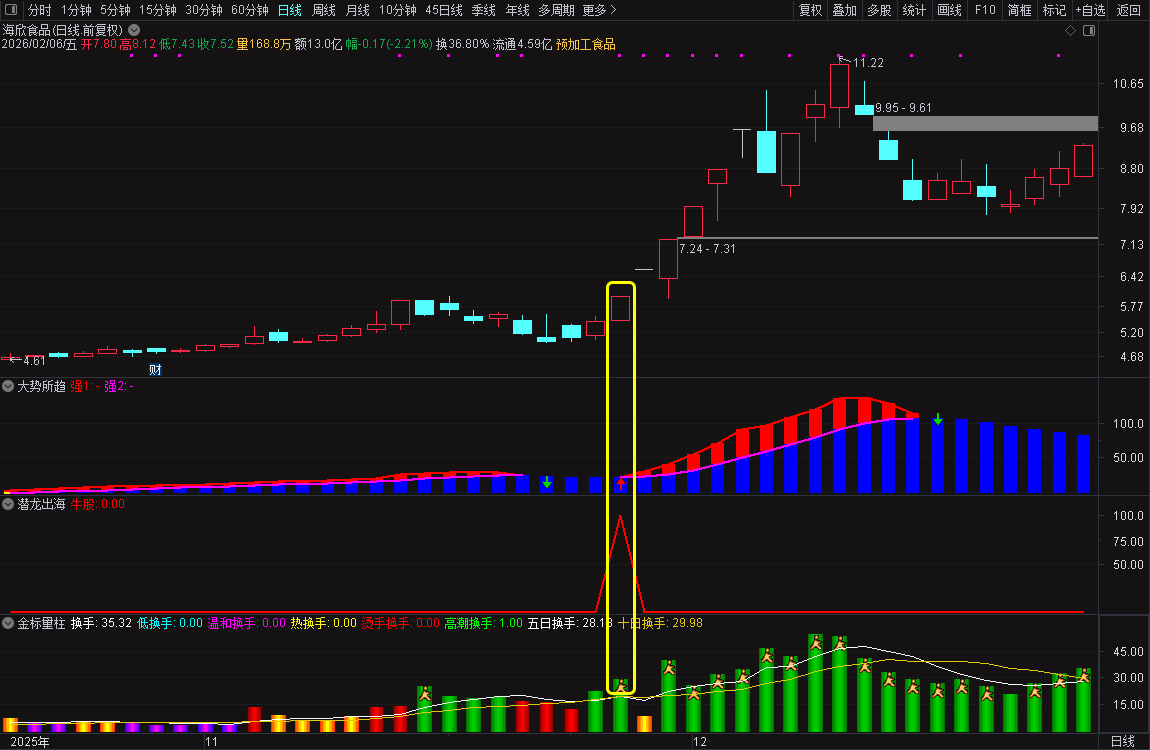This screenshot has width=1150, height=750.
Task: Toggle the sidebar panel icon at top-left
Action: [x=11, y=10]
